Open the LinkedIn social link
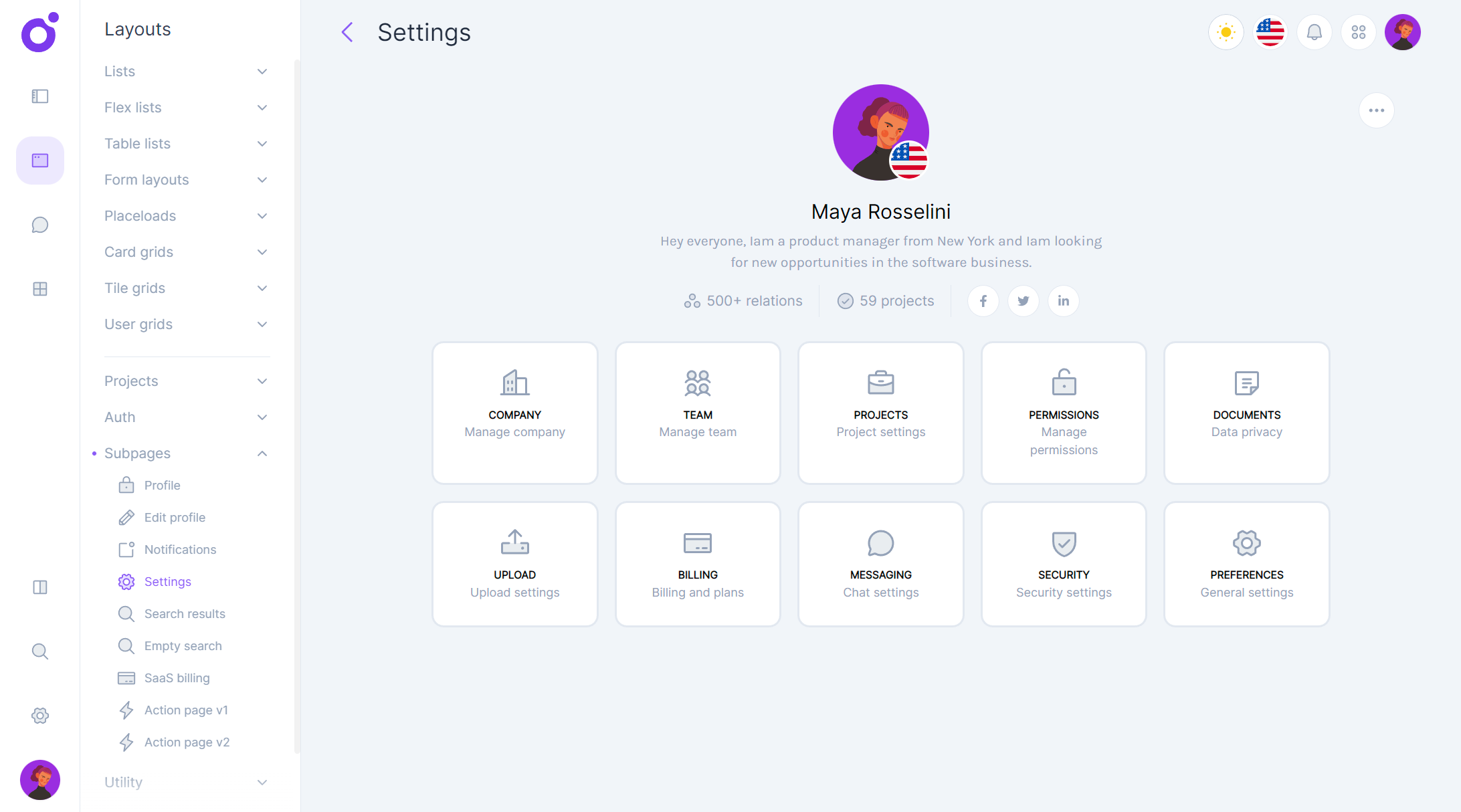The height and width of the screenshot is (812, 1461). click(1063, 301)
